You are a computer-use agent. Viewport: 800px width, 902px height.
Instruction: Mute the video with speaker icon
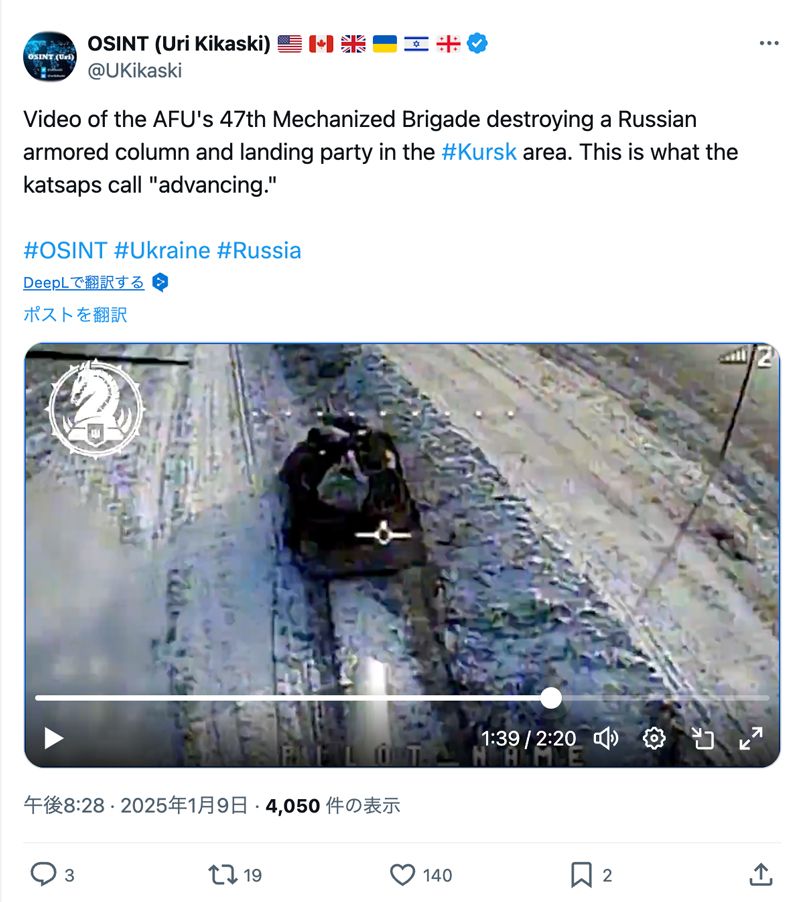[606, 738]
